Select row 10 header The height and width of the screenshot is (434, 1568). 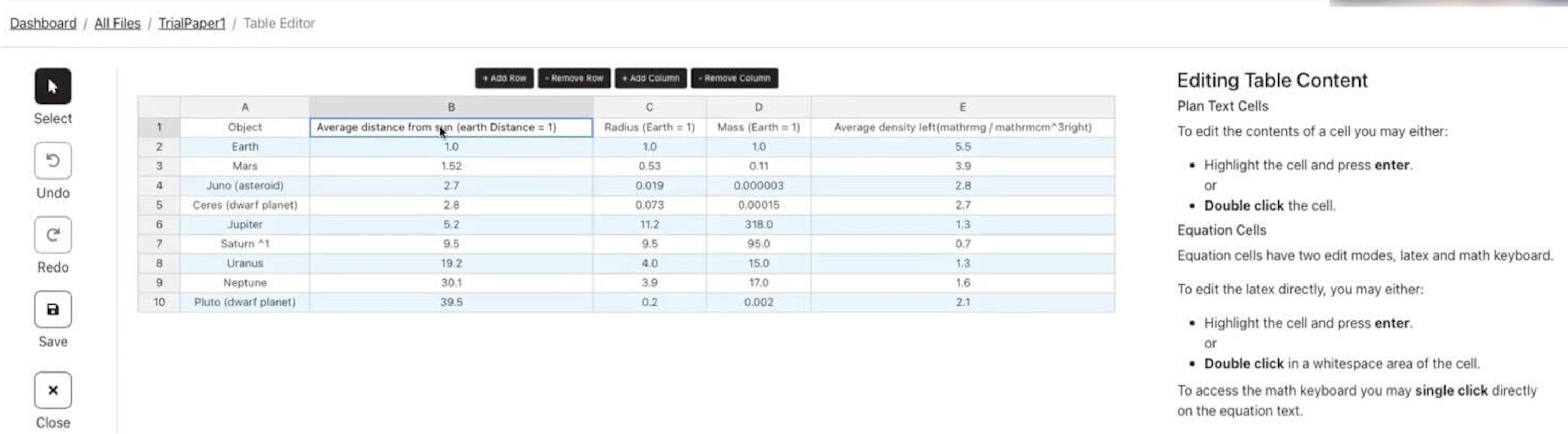coord(159,302)
